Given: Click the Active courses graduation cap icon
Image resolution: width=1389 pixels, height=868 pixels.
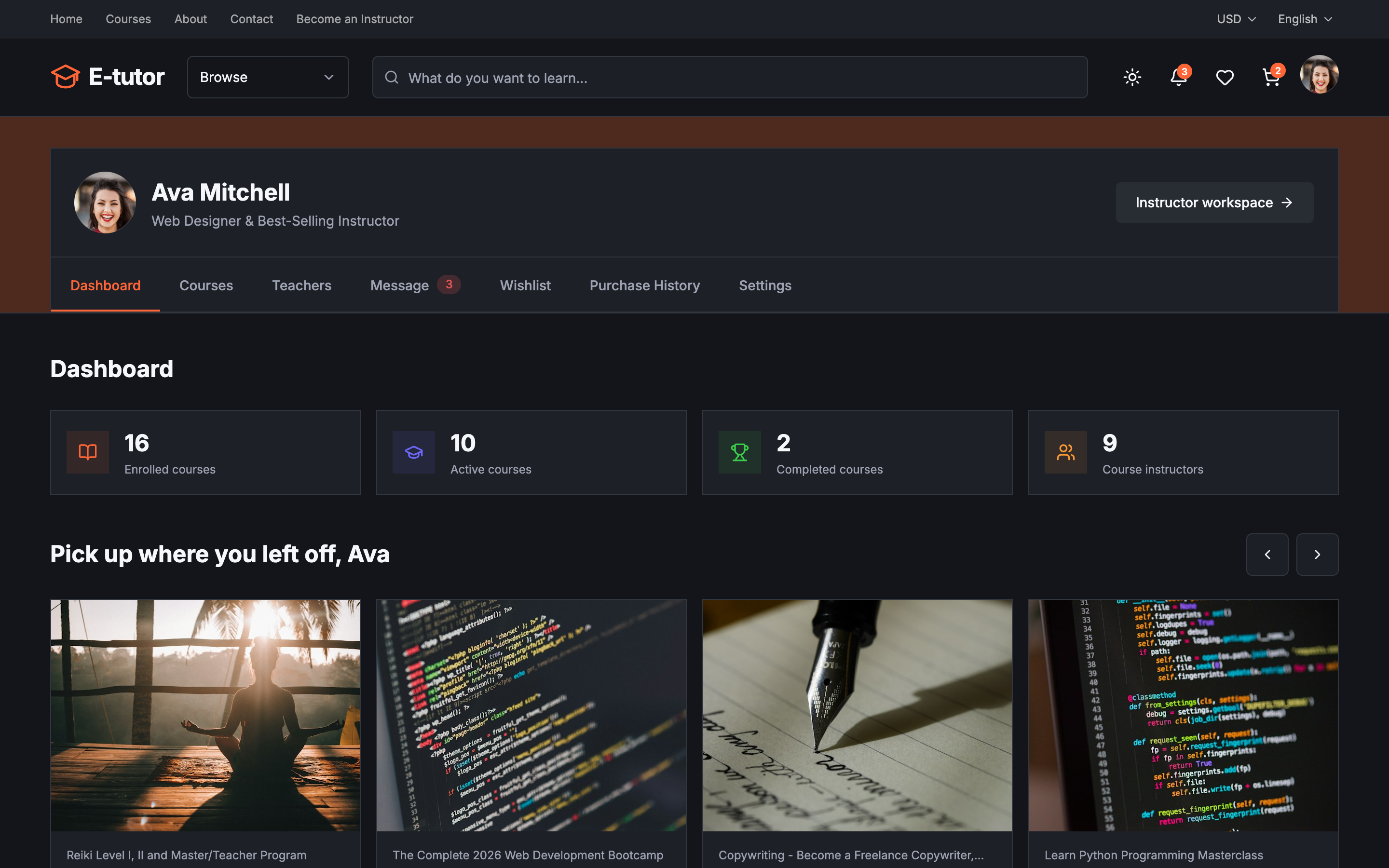Looking at the screenshot, I should [x=414, y=452].
